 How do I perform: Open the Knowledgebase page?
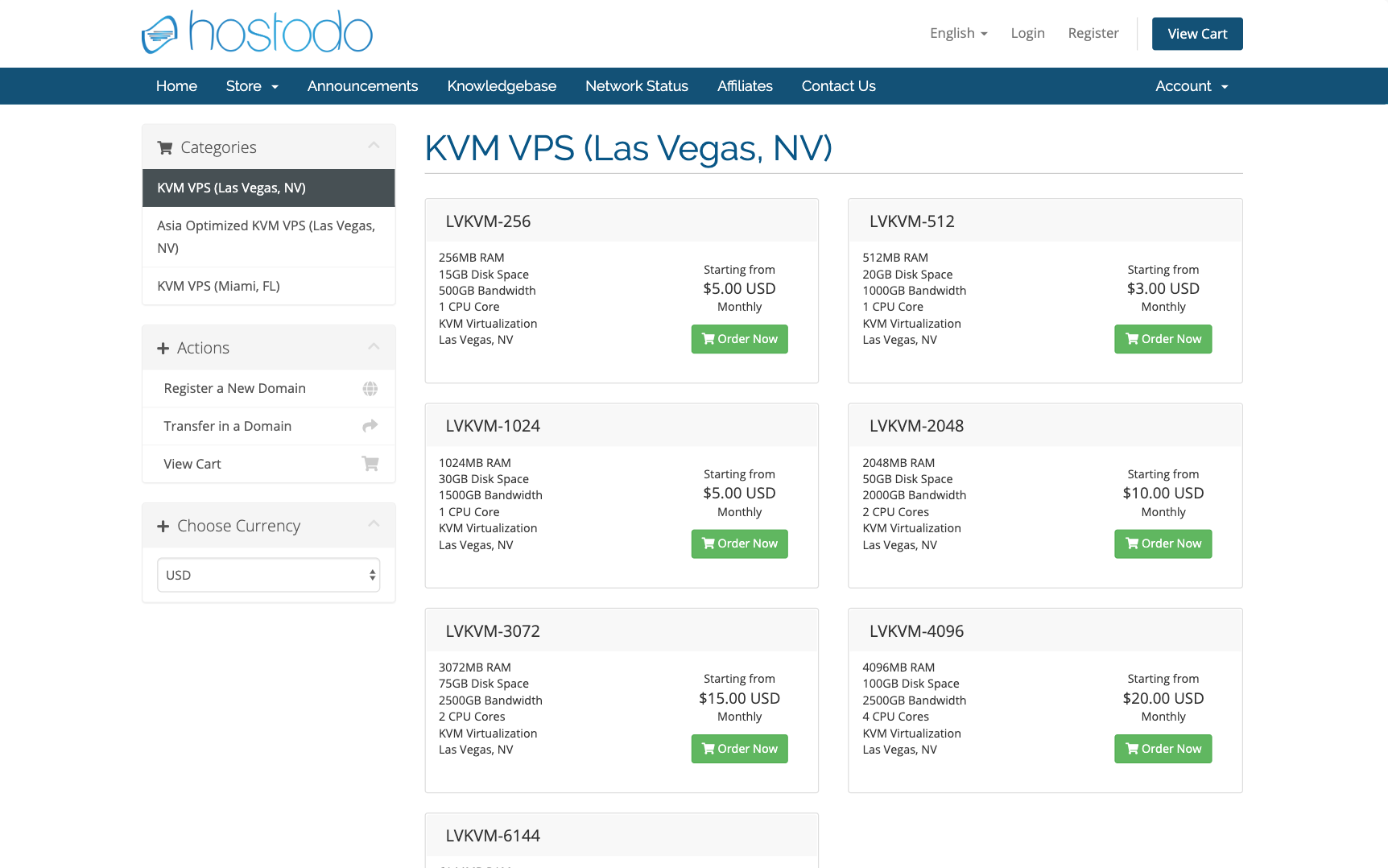(502, 86)
